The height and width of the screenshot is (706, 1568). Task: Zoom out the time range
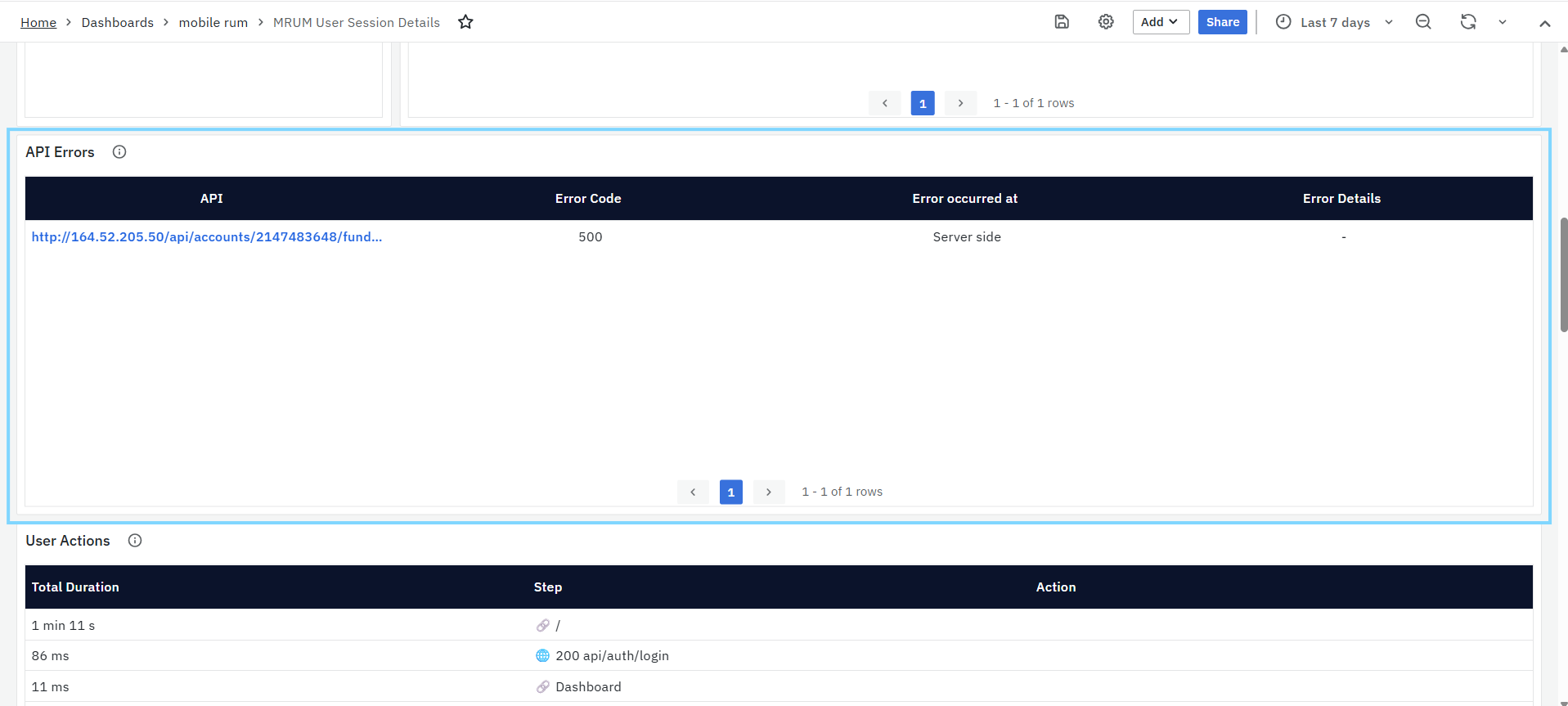[1423, 22]
